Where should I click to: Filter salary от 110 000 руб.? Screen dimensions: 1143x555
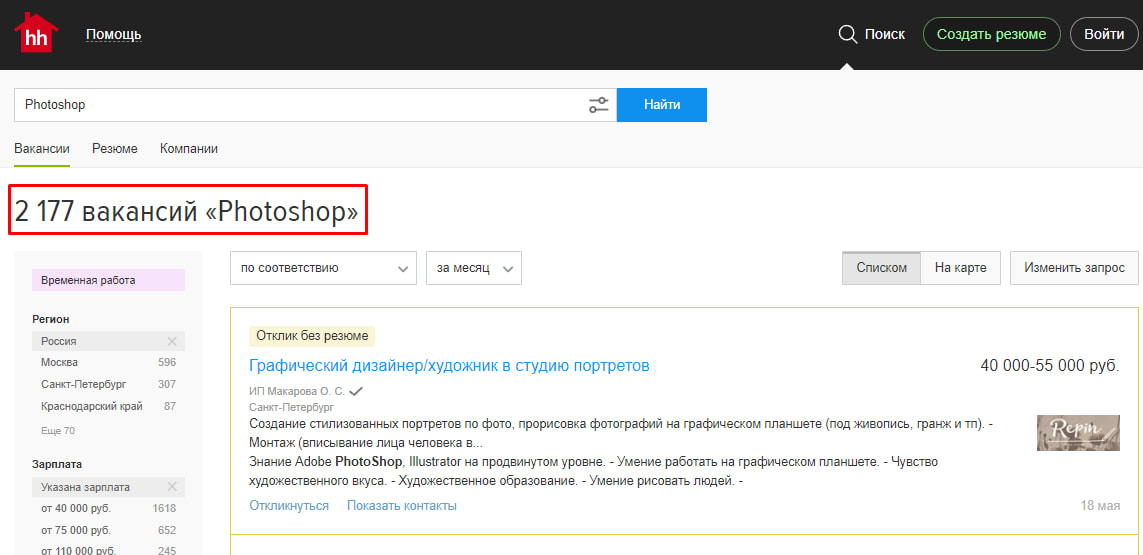79,551
